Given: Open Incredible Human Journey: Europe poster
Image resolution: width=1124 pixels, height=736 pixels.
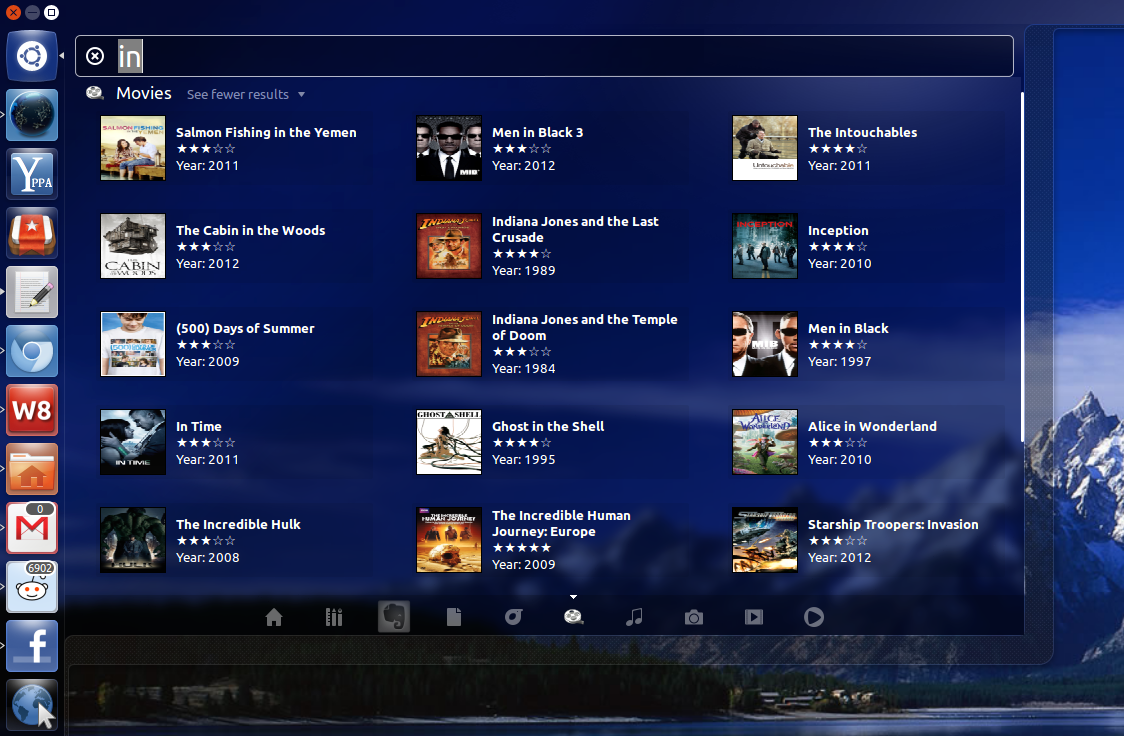Looking at the screenshot, I should (x=449, y=540).
